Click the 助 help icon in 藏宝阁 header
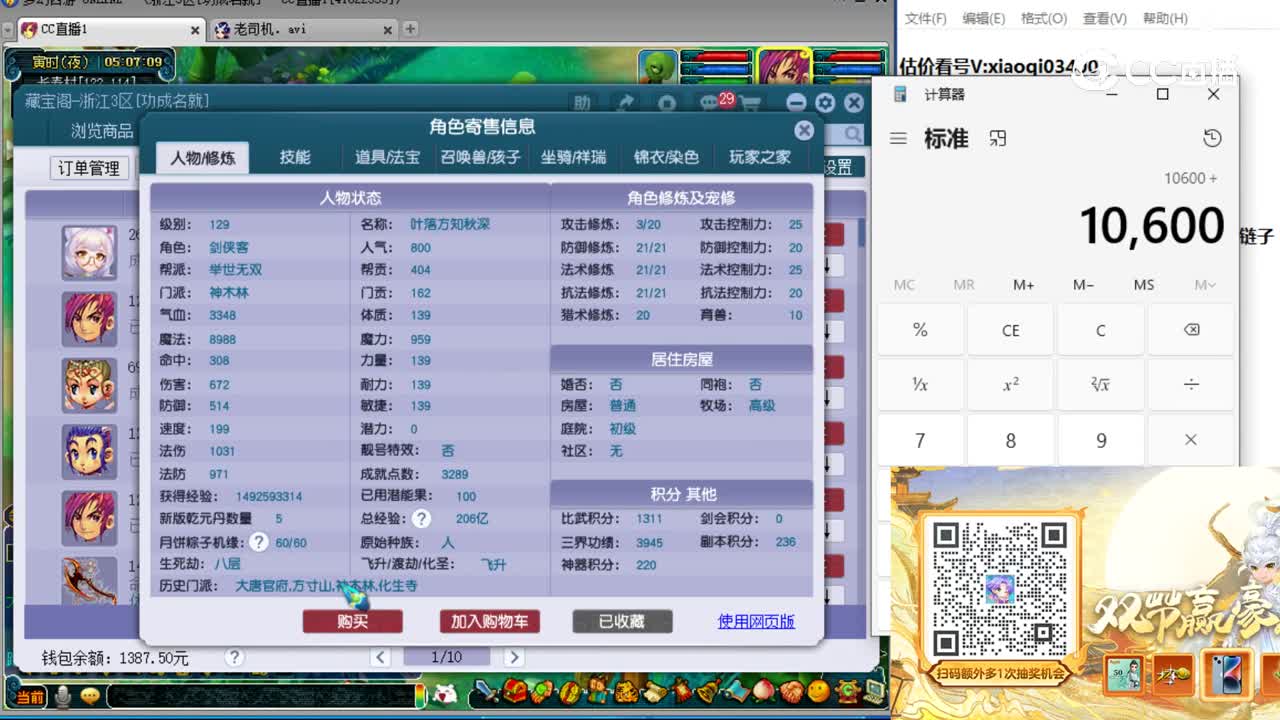Image resolution: width=1280 pixels, height=720 pixels. [582, 103]
